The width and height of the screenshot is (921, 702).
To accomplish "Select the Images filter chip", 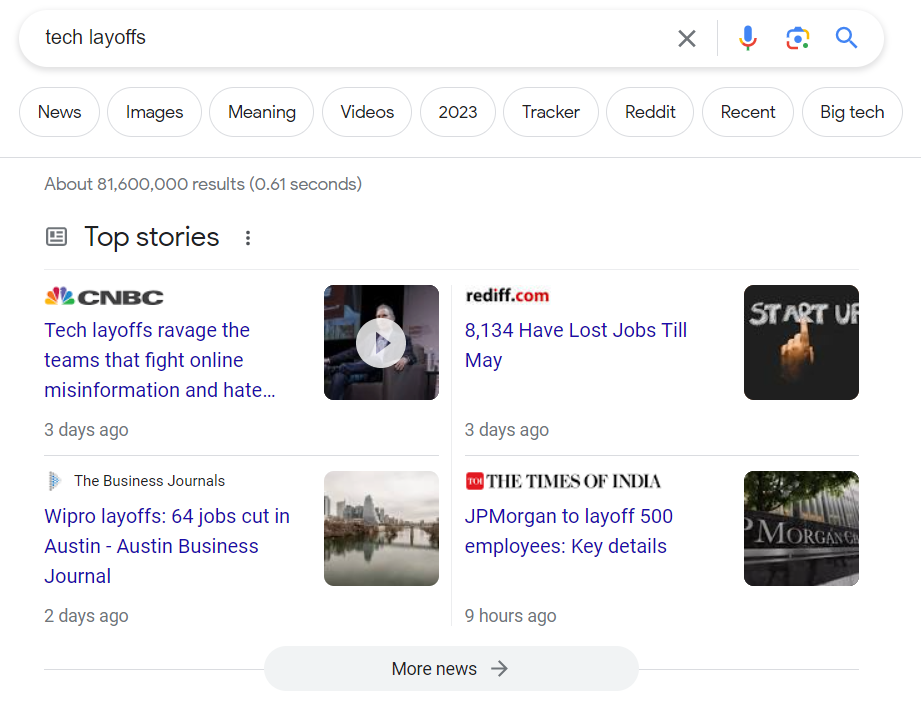I will coord(154,112).
